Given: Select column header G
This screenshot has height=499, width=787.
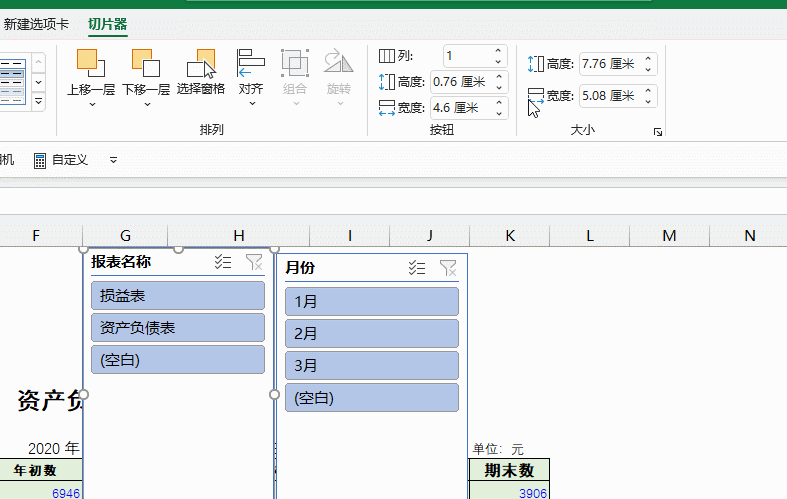Looking at the screenshot, I should point(125,235).
